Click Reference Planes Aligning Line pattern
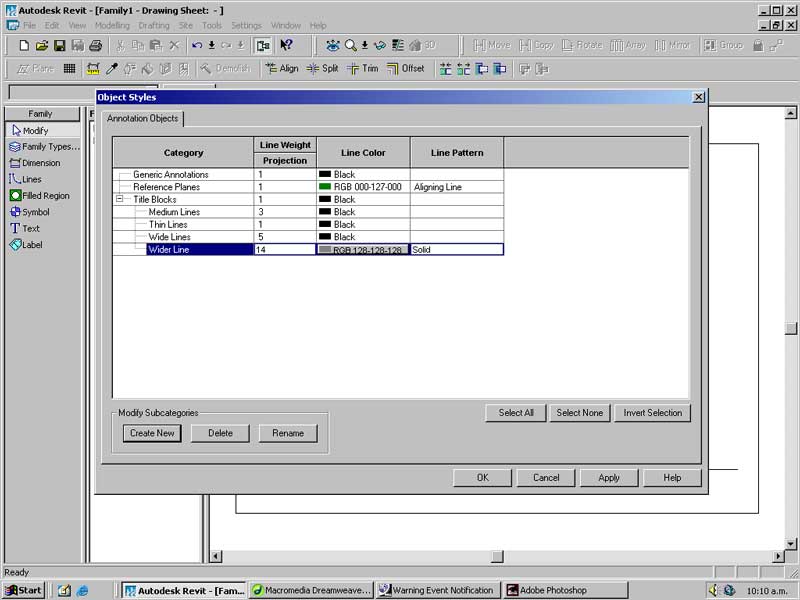 click(457, 187)
